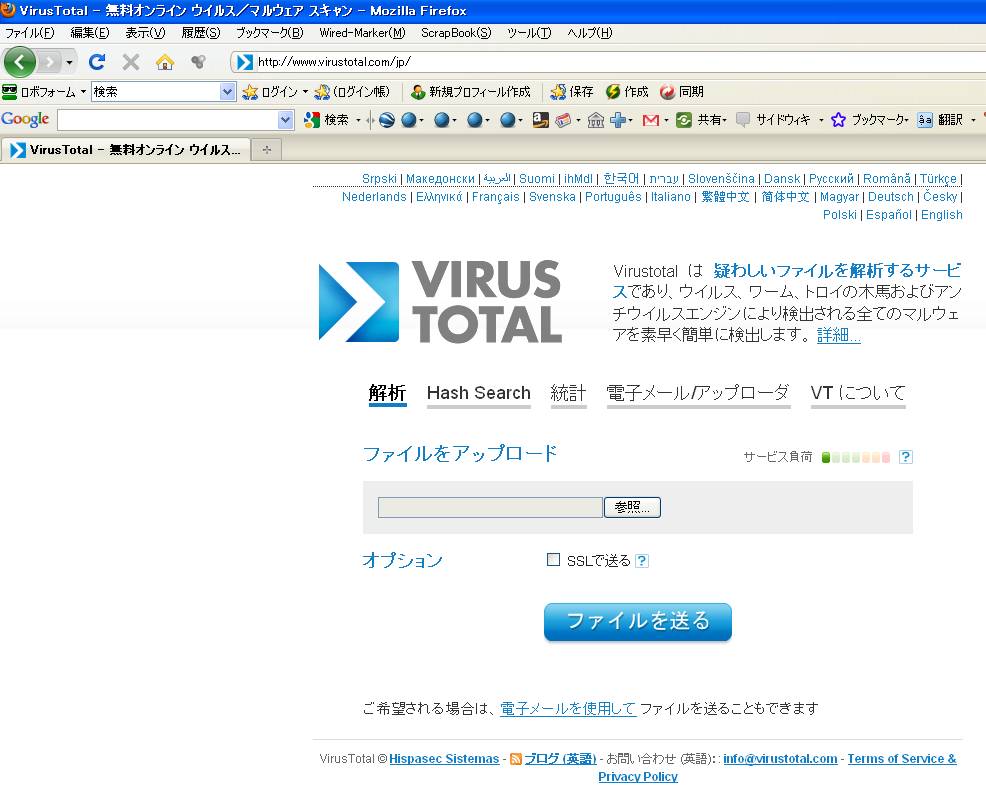Image resolution: width=986 pixels, height=796 pixels.
Task: Follow the 電子メールを使用して link
Action: coord(568,709)
